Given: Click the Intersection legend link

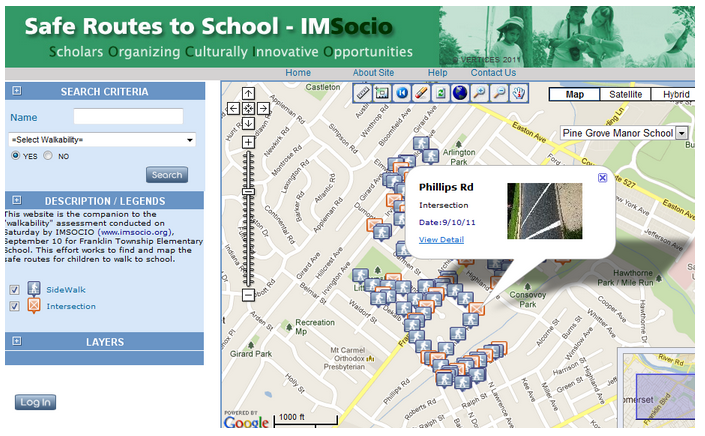Looking at the screenshot, I should [x=71, y=306].
